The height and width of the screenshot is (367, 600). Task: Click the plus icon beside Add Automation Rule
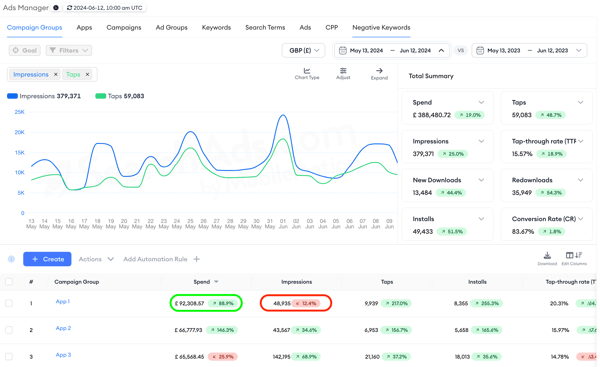197,259
